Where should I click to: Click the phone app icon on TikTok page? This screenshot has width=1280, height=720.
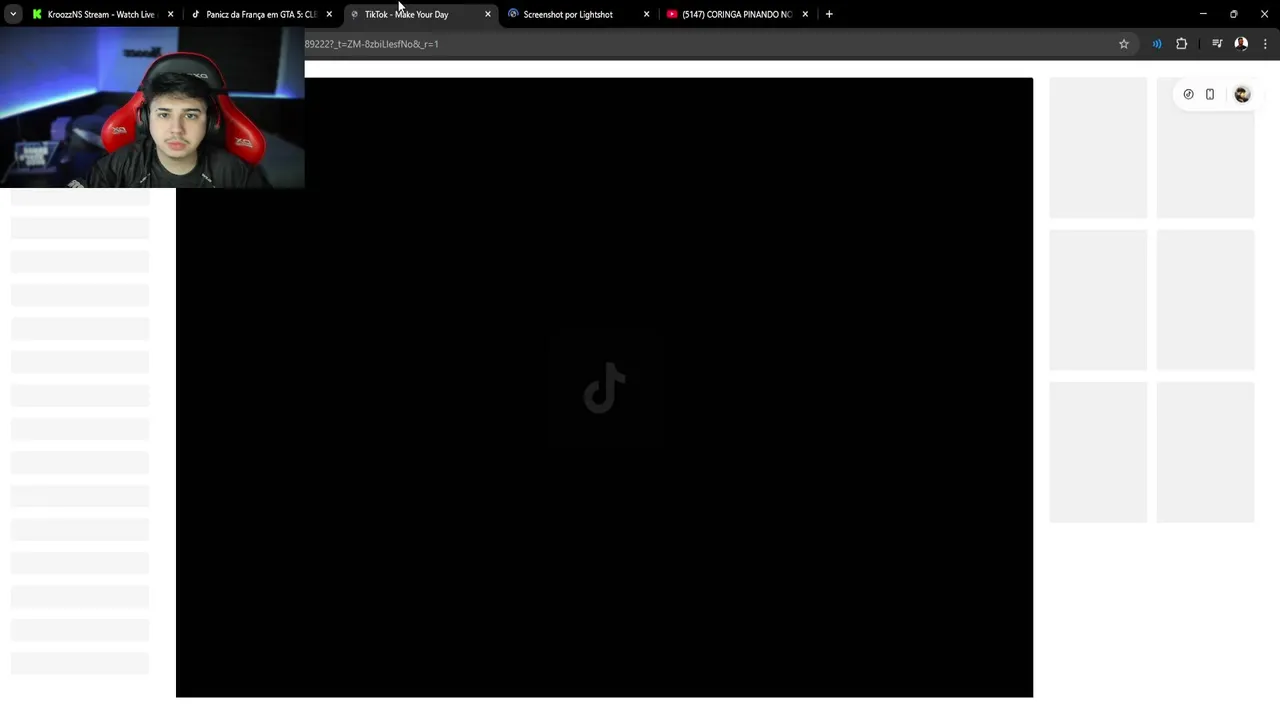[1210, 94]
